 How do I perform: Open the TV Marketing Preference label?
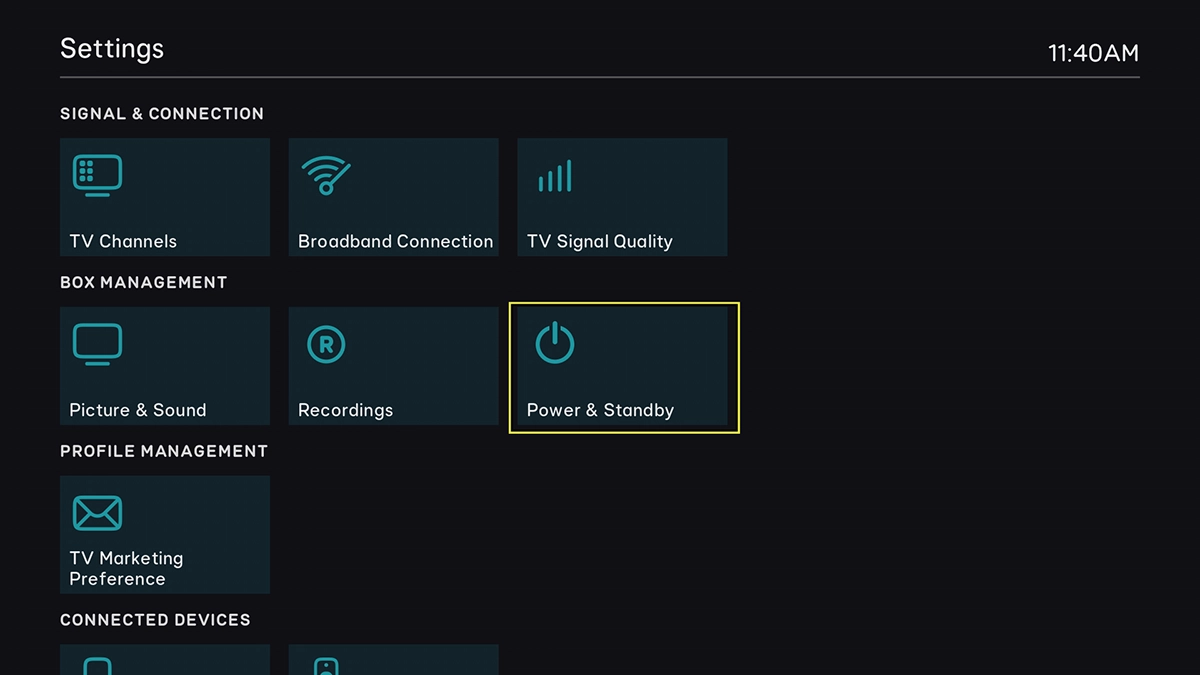(x=126, y=568)
